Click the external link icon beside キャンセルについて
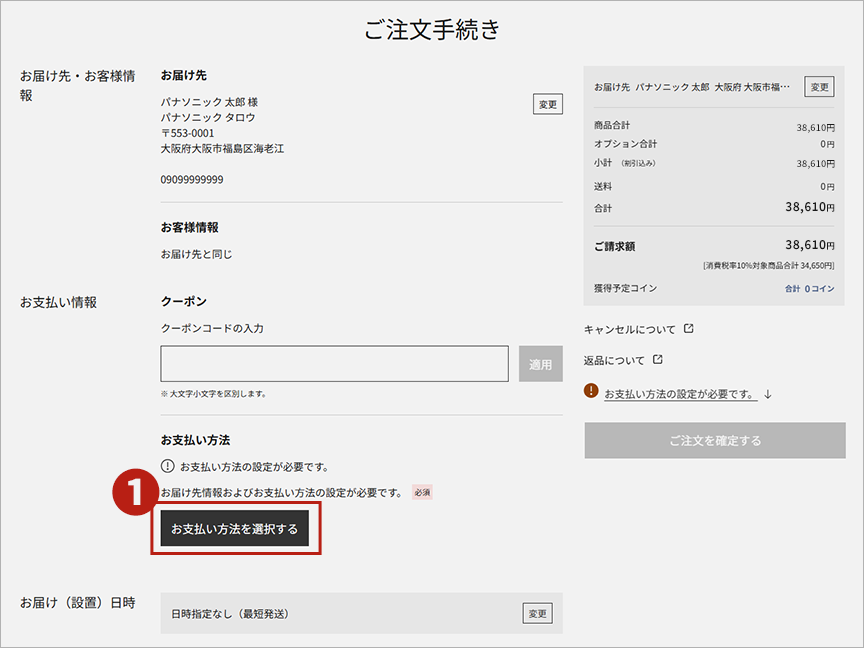 (688, 329)
